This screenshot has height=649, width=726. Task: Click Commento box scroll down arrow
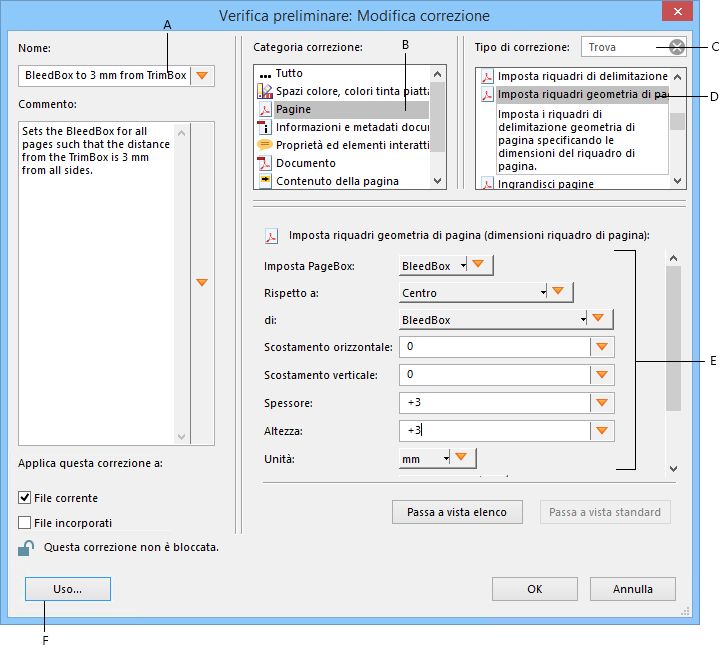click(182, 437)
